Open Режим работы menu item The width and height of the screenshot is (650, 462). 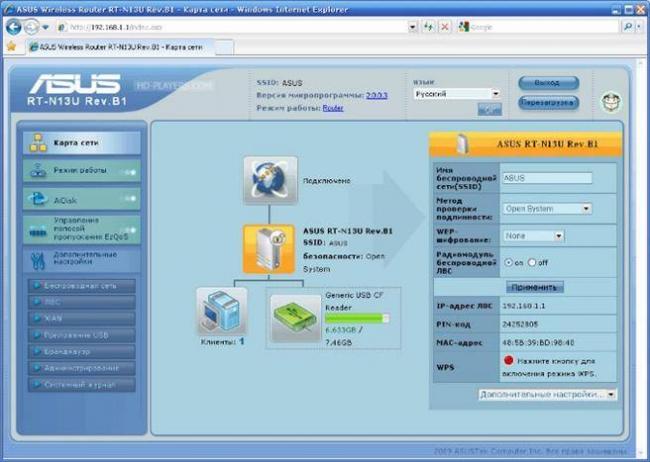(x=82, y=170)
